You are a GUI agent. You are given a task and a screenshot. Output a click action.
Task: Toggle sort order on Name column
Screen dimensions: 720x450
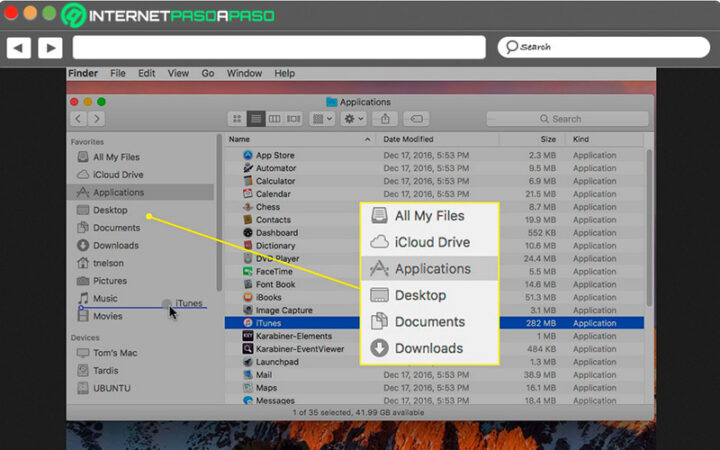coord(300,139)
